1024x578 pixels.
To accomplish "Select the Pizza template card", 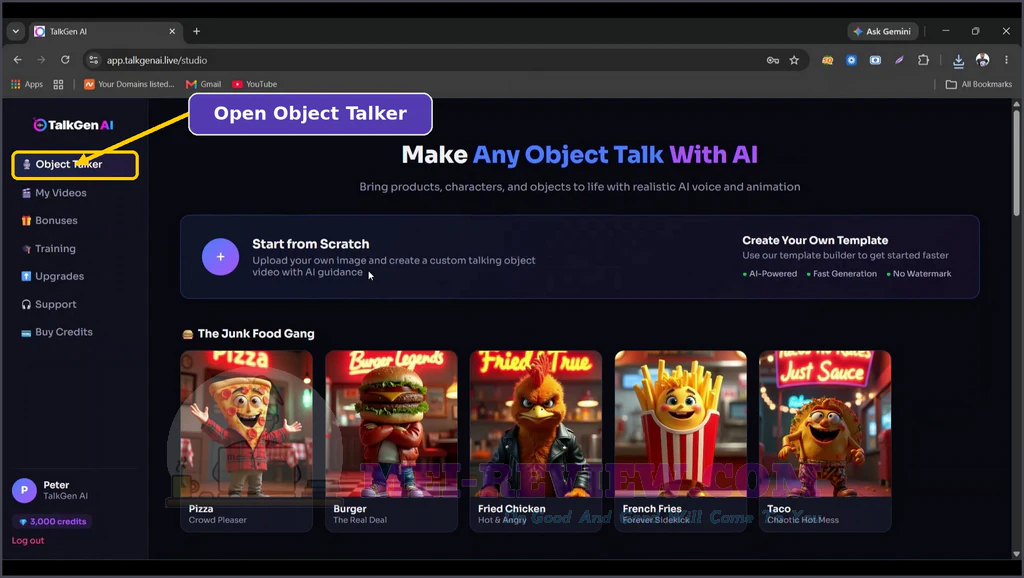I will tap(246, 441).
